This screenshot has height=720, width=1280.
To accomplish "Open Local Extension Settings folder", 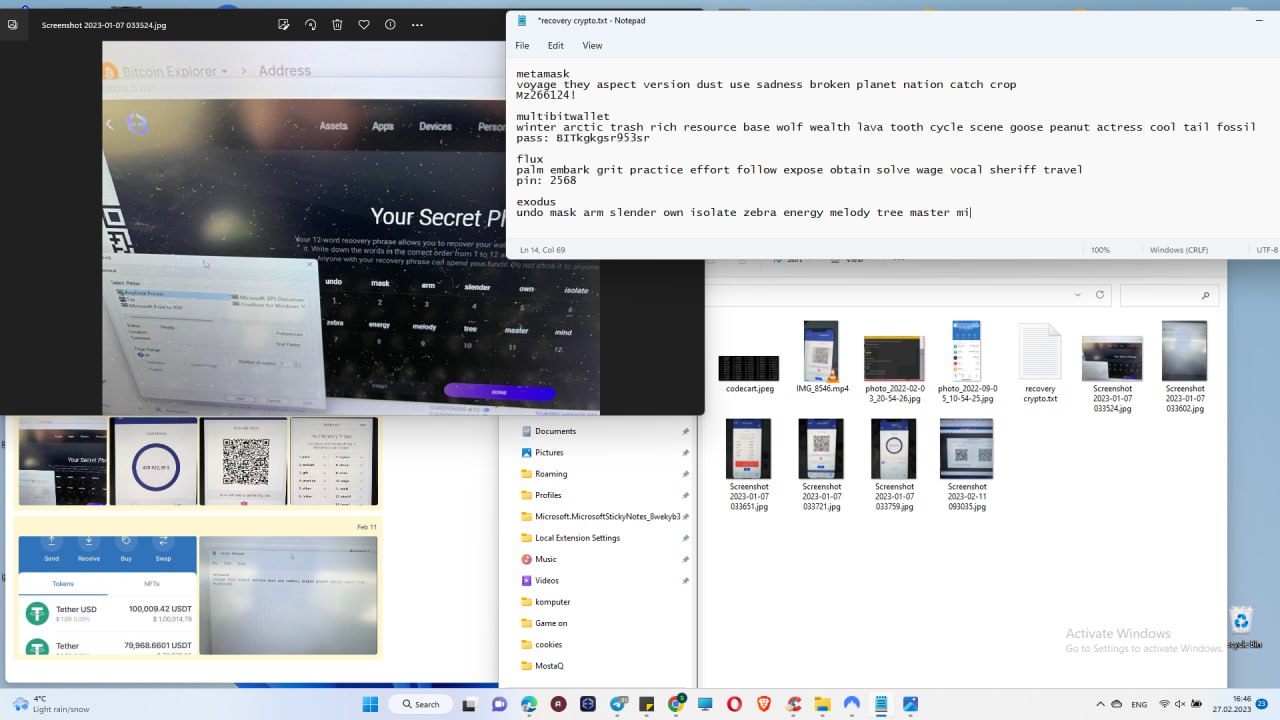I will (577, 538).
